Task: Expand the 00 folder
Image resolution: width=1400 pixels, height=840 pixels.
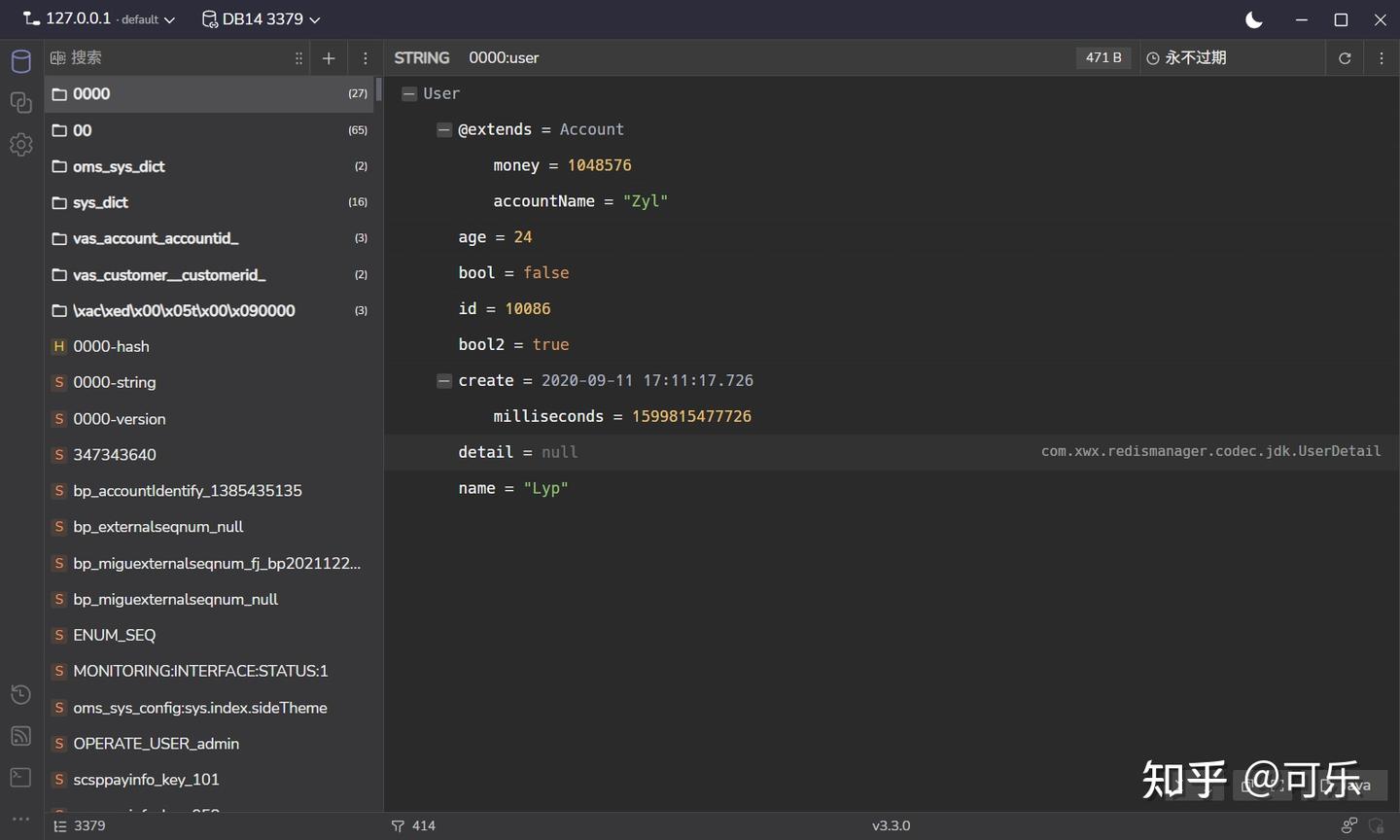Action: click(x=210, y=130)
